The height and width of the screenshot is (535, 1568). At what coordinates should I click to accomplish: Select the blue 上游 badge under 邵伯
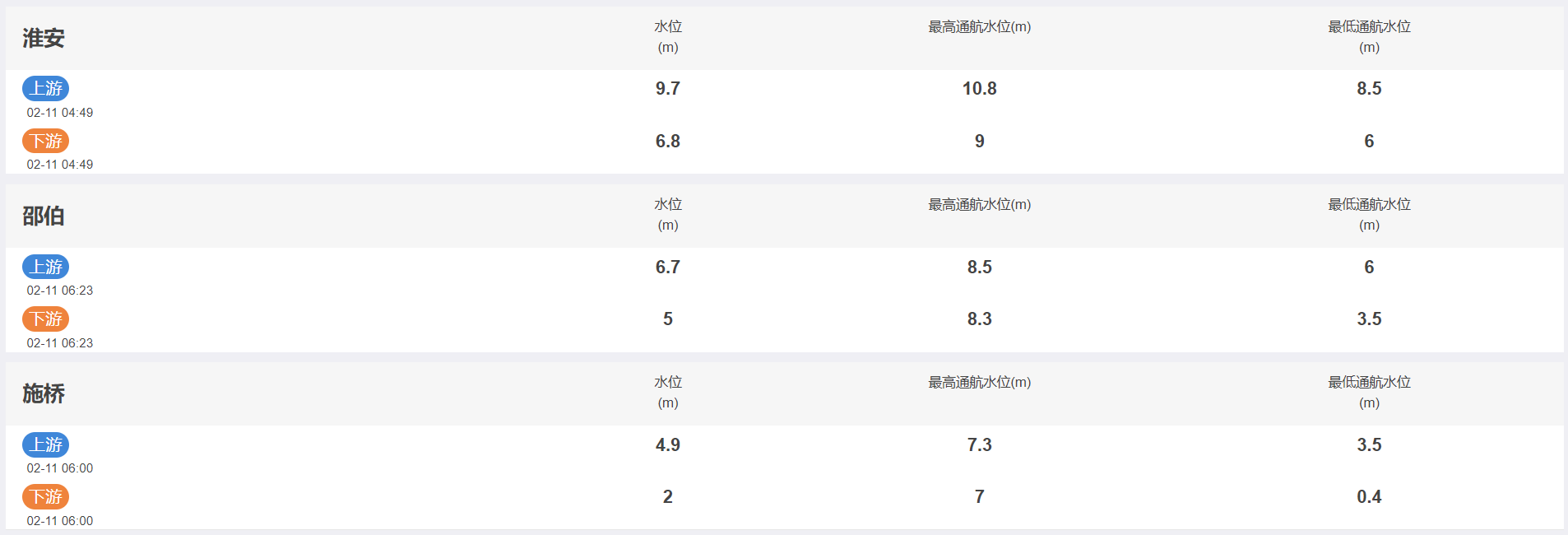pos(45,267)
